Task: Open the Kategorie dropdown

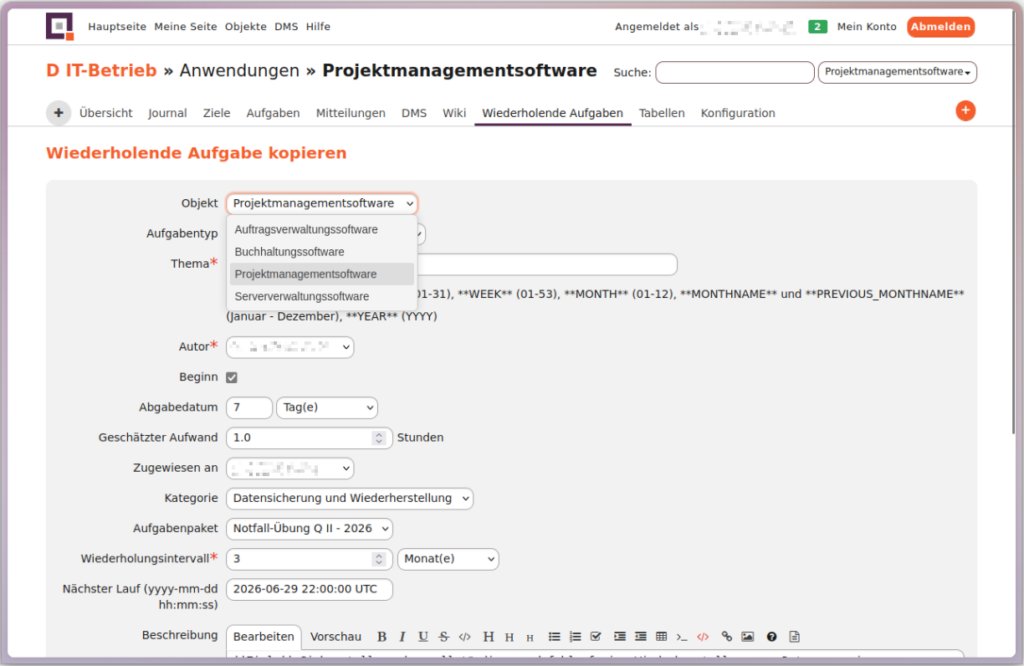Action: 349,498
